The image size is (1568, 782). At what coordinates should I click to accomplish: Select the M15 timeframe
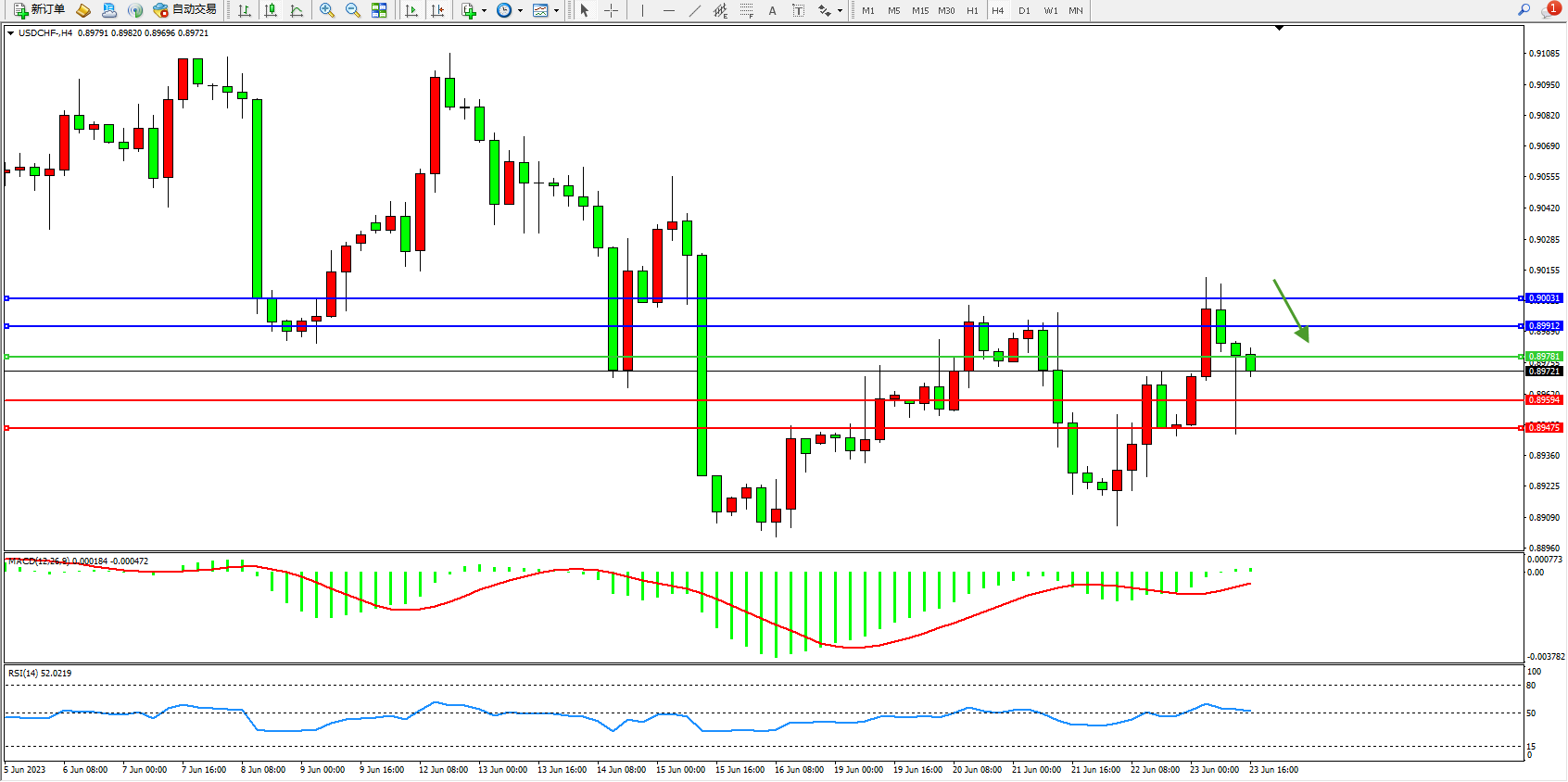pyautogui.click(x=919, y=11)
